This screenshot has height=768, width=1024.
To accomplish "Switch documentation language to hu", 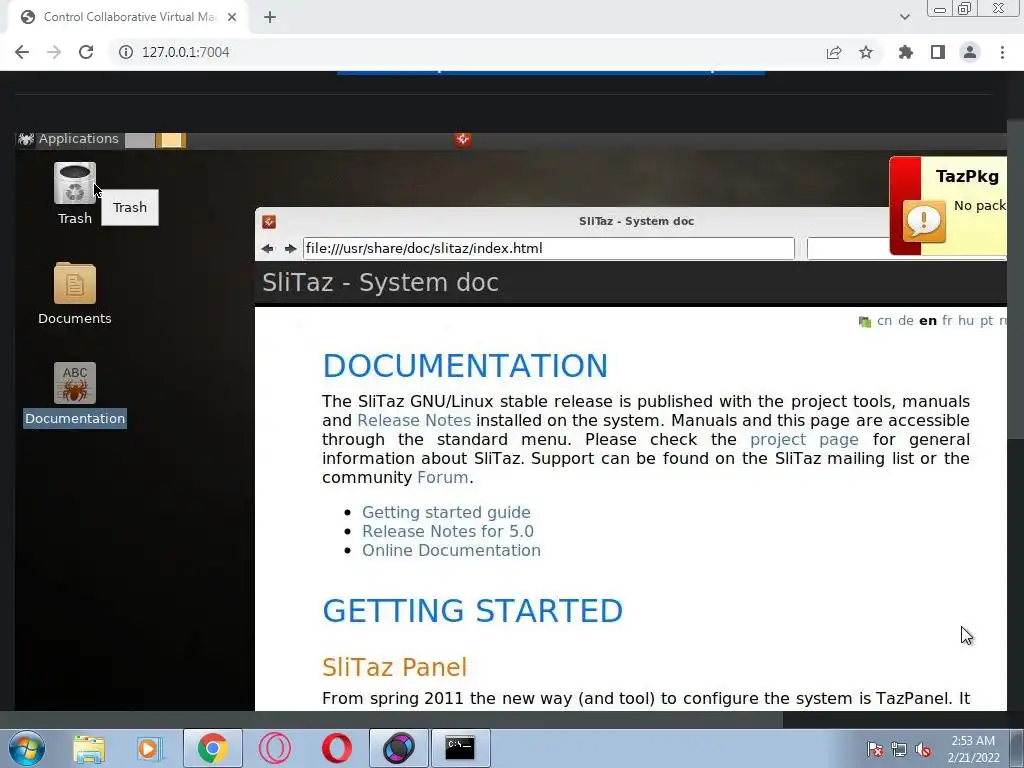I will (x=966, y=321).
